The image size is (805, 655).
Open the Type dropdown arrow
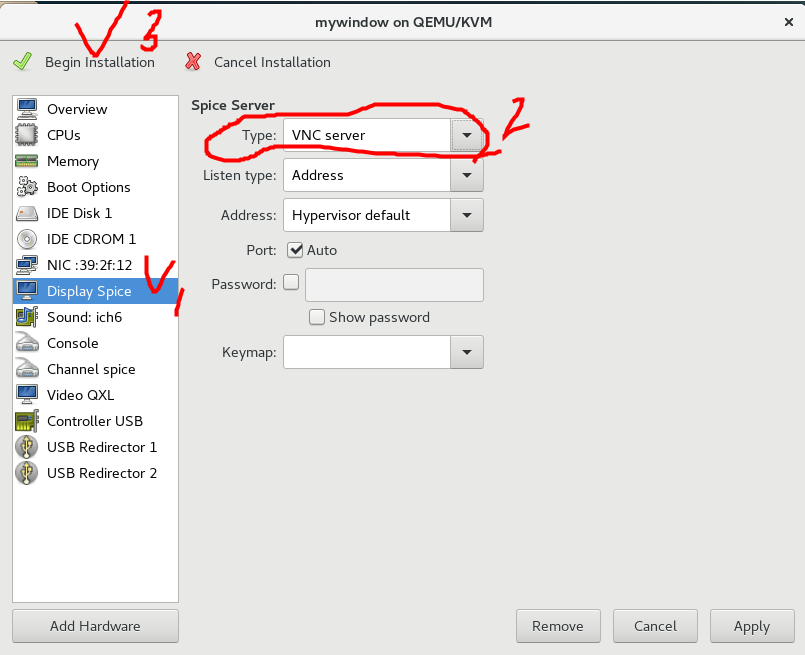467,135
